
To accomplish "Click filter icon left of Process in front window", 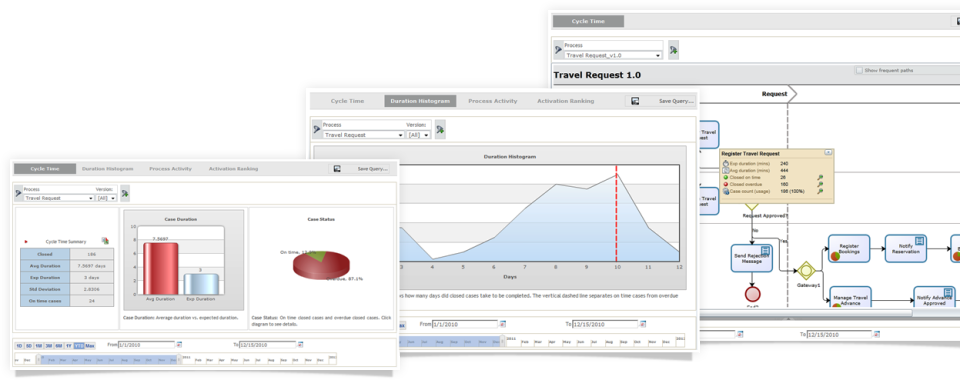I will 18,193.
